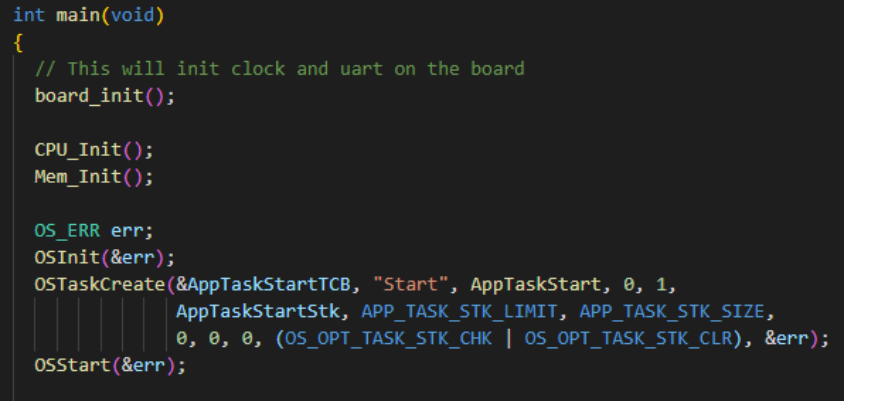Click the OS_OPT_TASK_STK_CLR constant
Screen dimensions: 869x401
(x=628, y=339)
